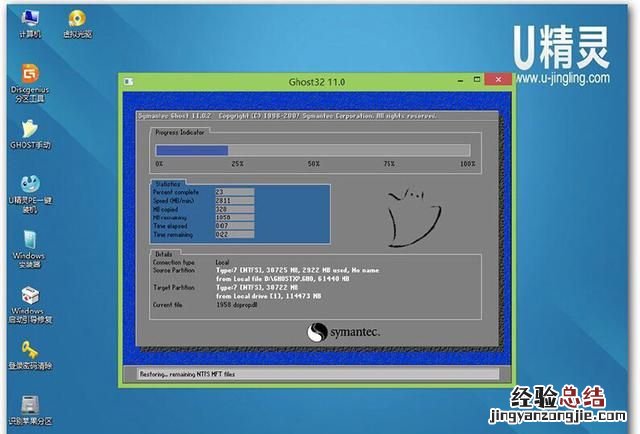
Task: Minimize the Ghost32 11.0 window
Action: pos(460,80)
